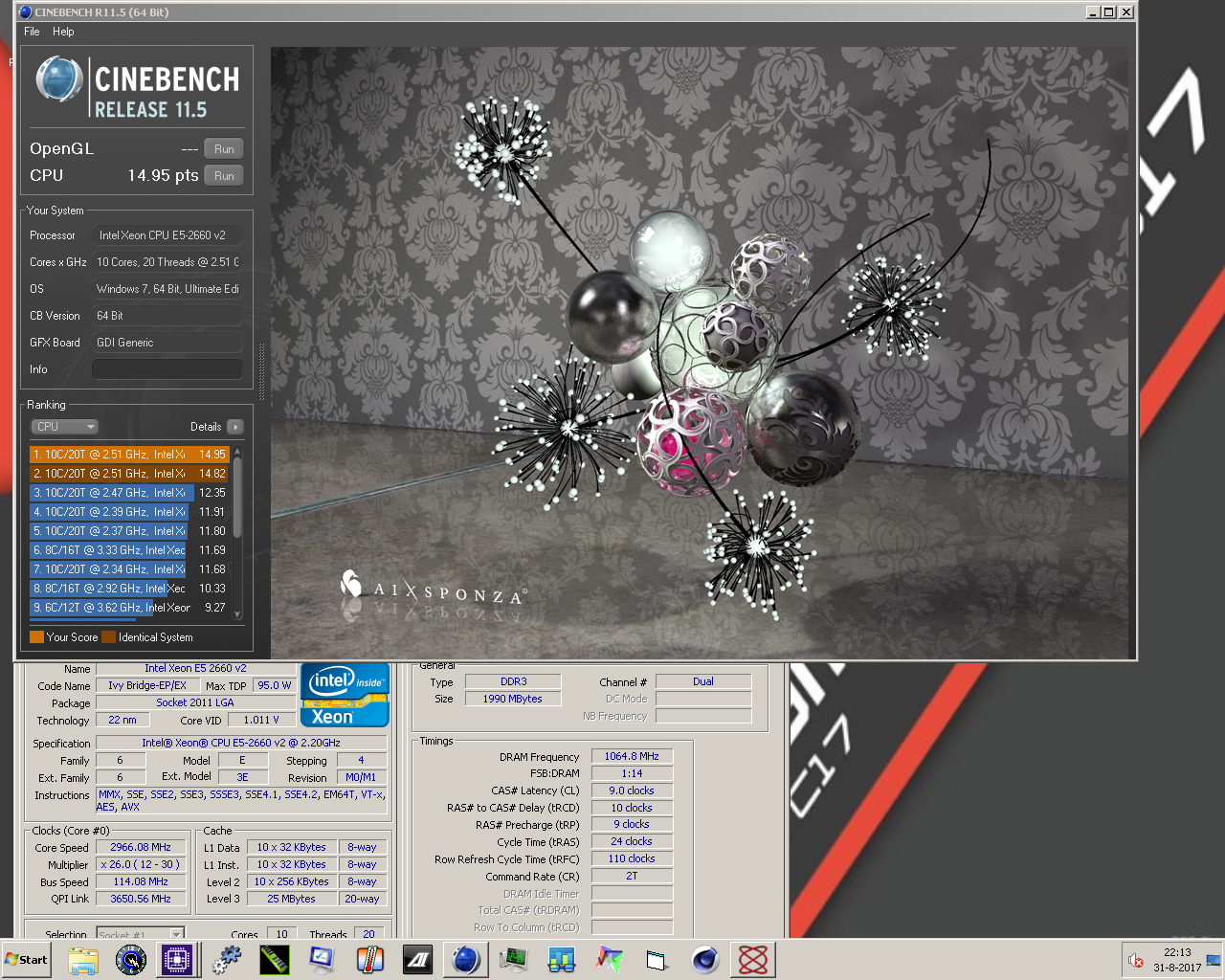1225x980 pixels.
Task: Click the rendered Aixsponza scene image
Action: tap(699, 352)
